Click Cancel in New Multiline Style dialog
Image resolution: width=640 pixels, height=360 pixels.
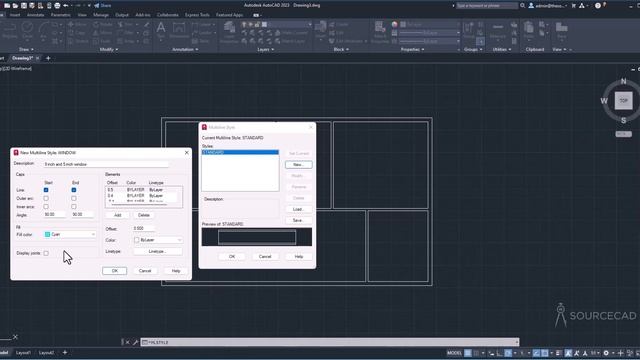click(145, 271)
